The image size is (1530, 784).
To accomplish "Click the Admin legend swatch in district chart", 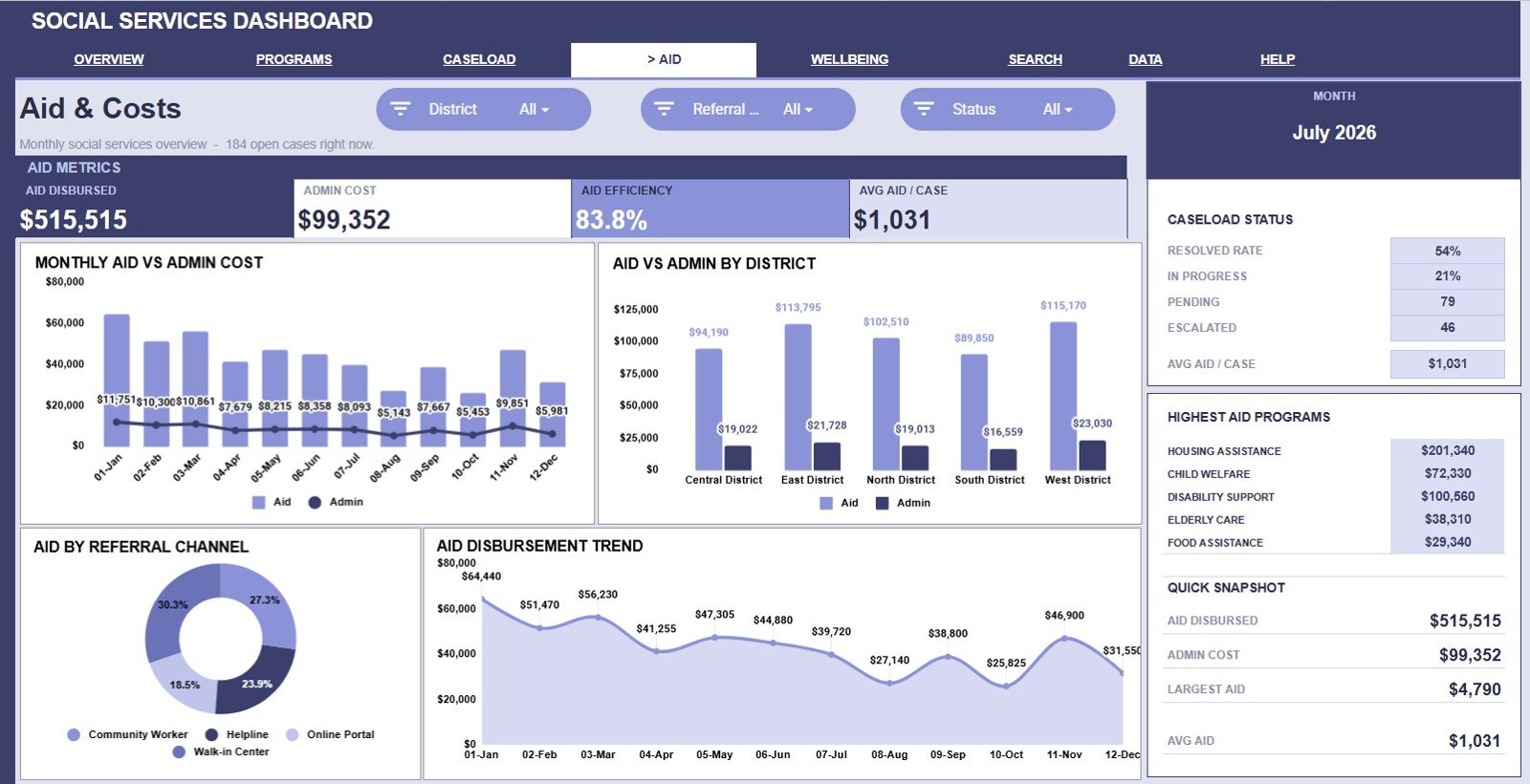I will click(x=882, y=503).
